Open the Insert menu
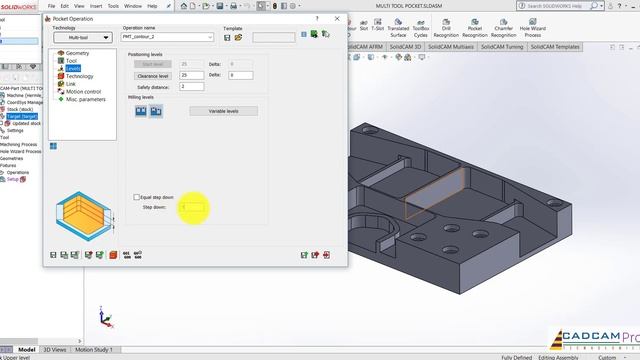 coord(96,6)
